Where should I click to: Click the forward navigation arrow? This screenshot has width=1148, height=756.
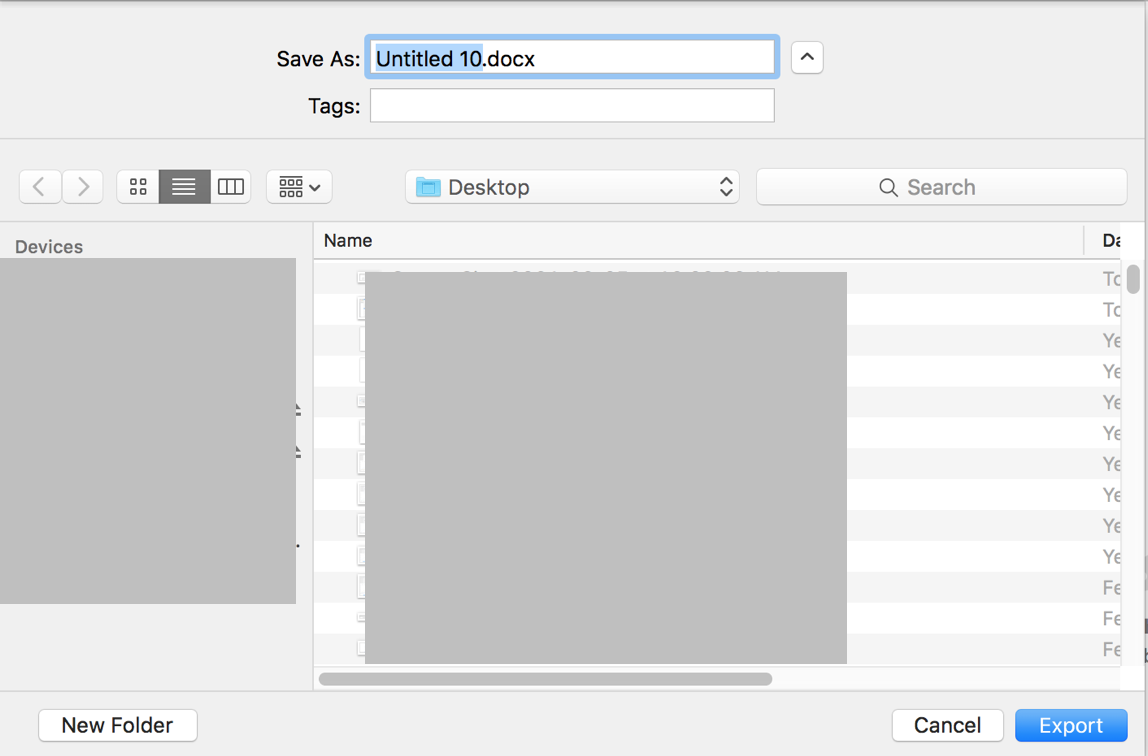tap(83, 186)
